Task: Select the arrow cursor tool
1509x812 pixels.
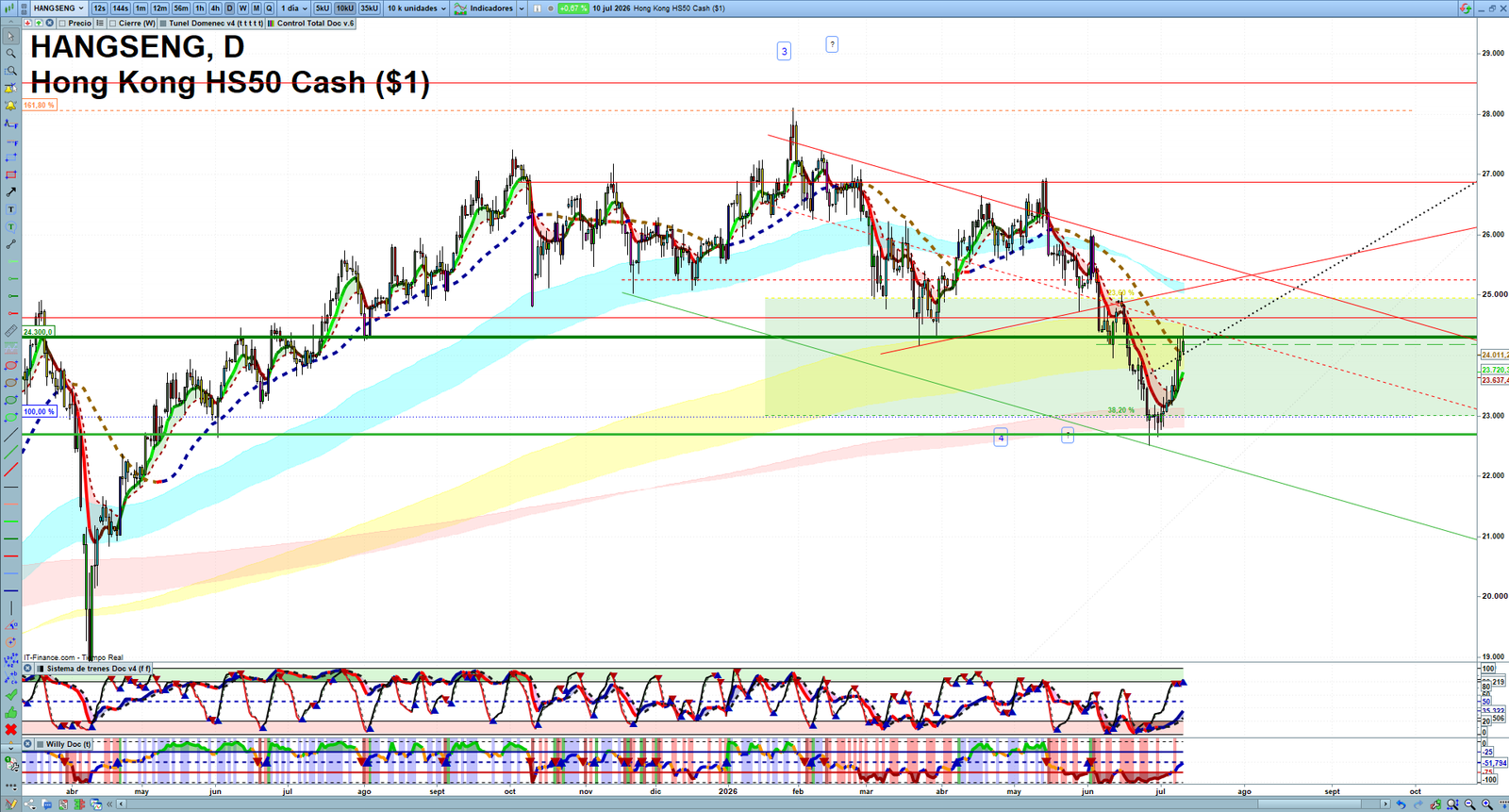Action: click(x=10, y=37)
